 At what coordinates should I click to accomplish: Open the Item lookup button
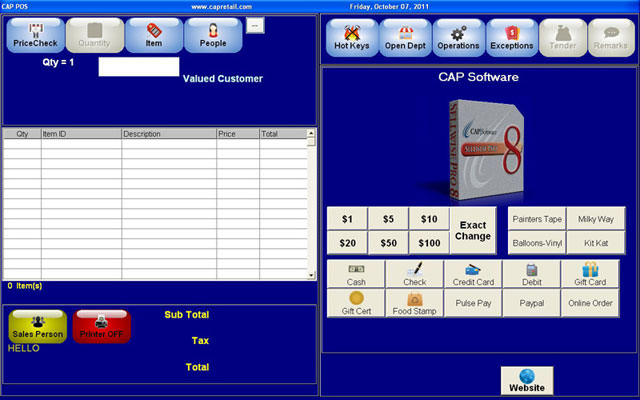coord(154,35)
